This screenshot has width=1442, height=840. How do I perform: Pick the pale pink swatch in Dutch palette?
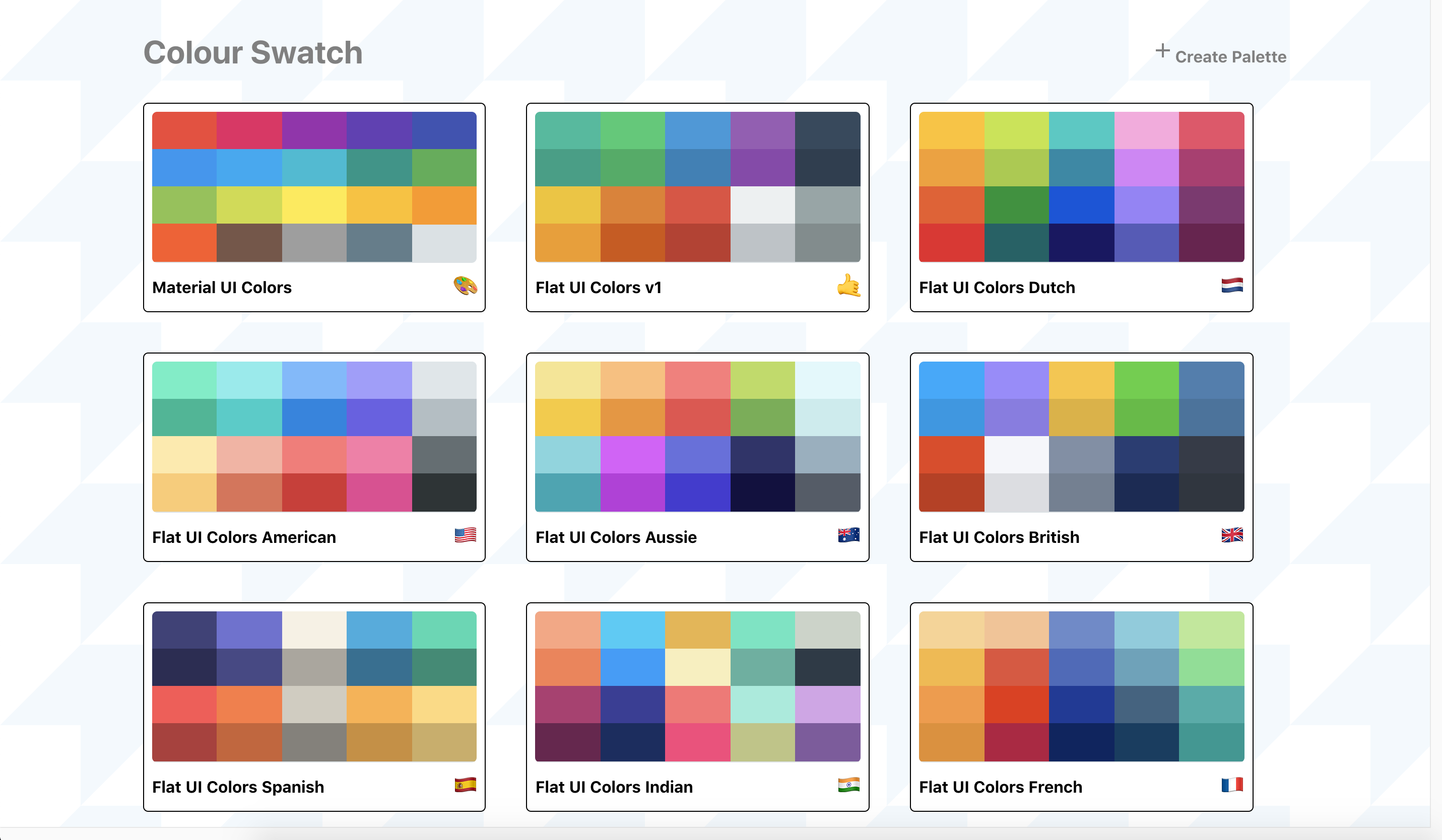pos(1146,130)
